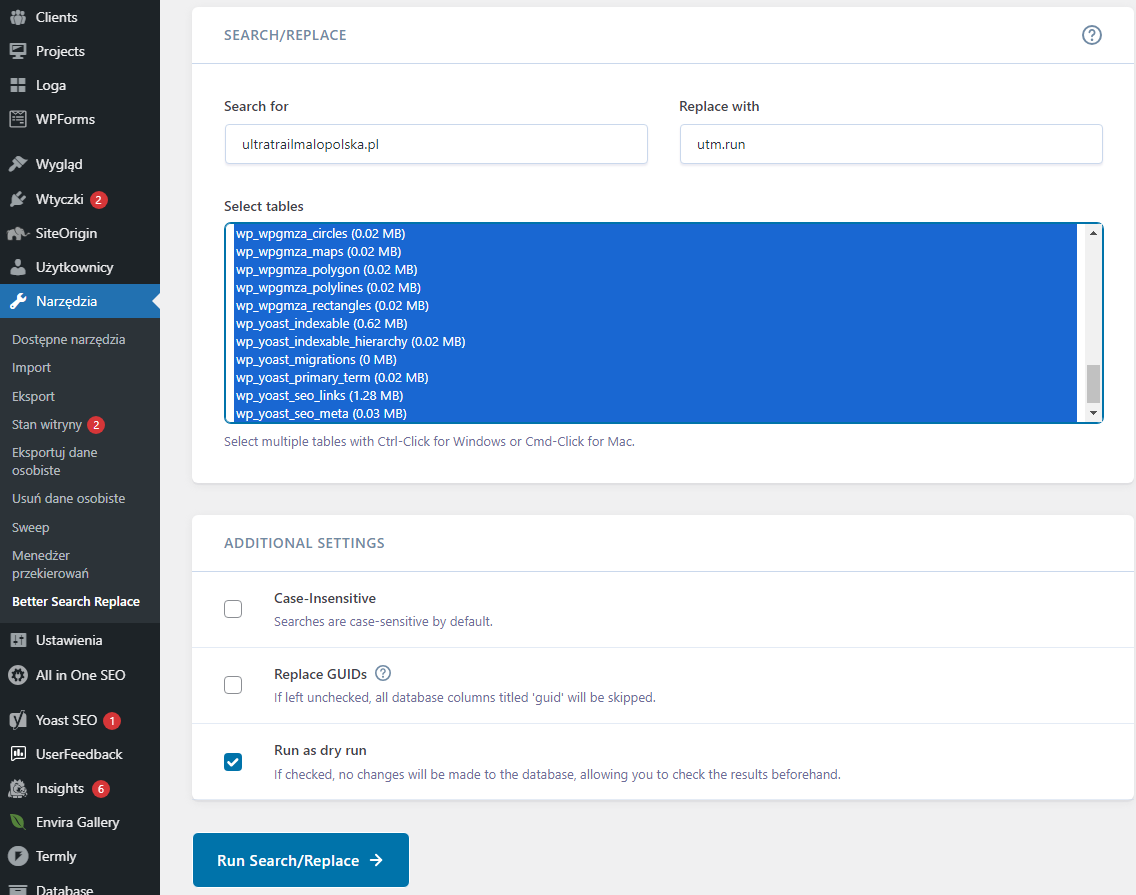Click the All in One SEO gear icon

[18, 675]
